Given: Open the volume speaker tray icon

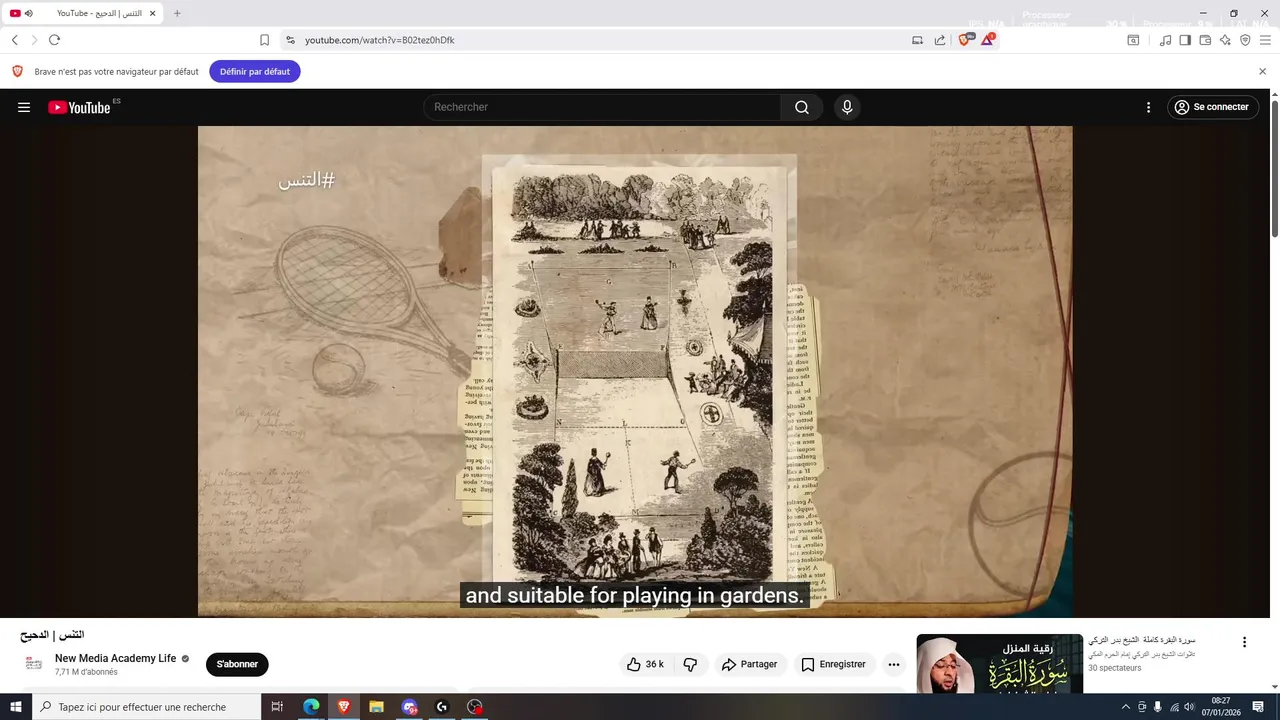Looking at the screenshot, I should pyautogui.click(x=1189, y=707).
